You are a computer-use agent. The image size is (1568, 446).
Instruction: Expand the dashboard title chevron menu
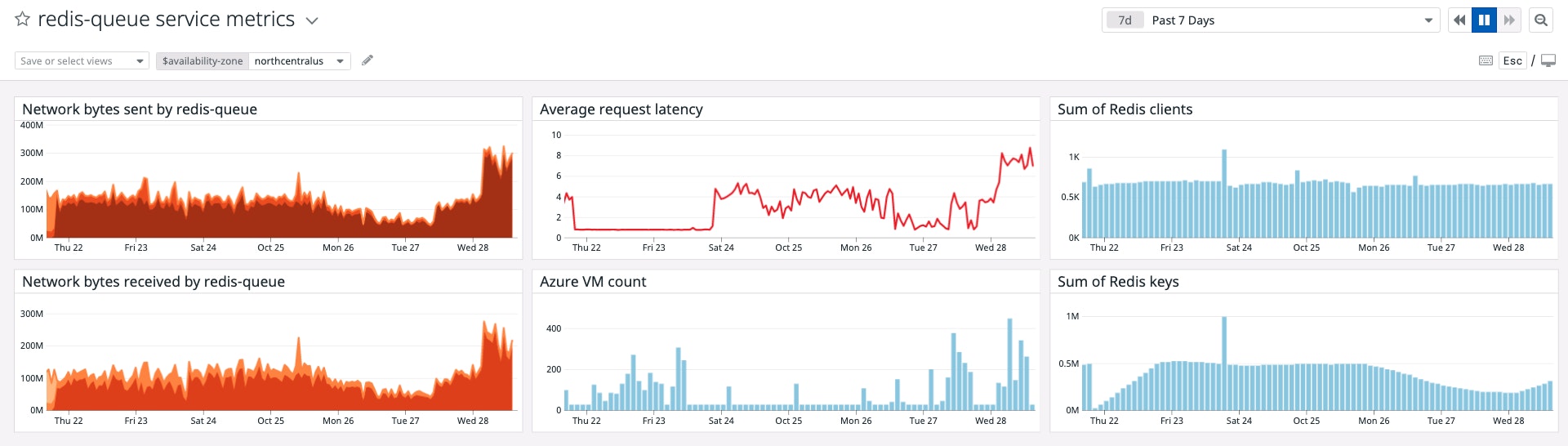[312, 21]
